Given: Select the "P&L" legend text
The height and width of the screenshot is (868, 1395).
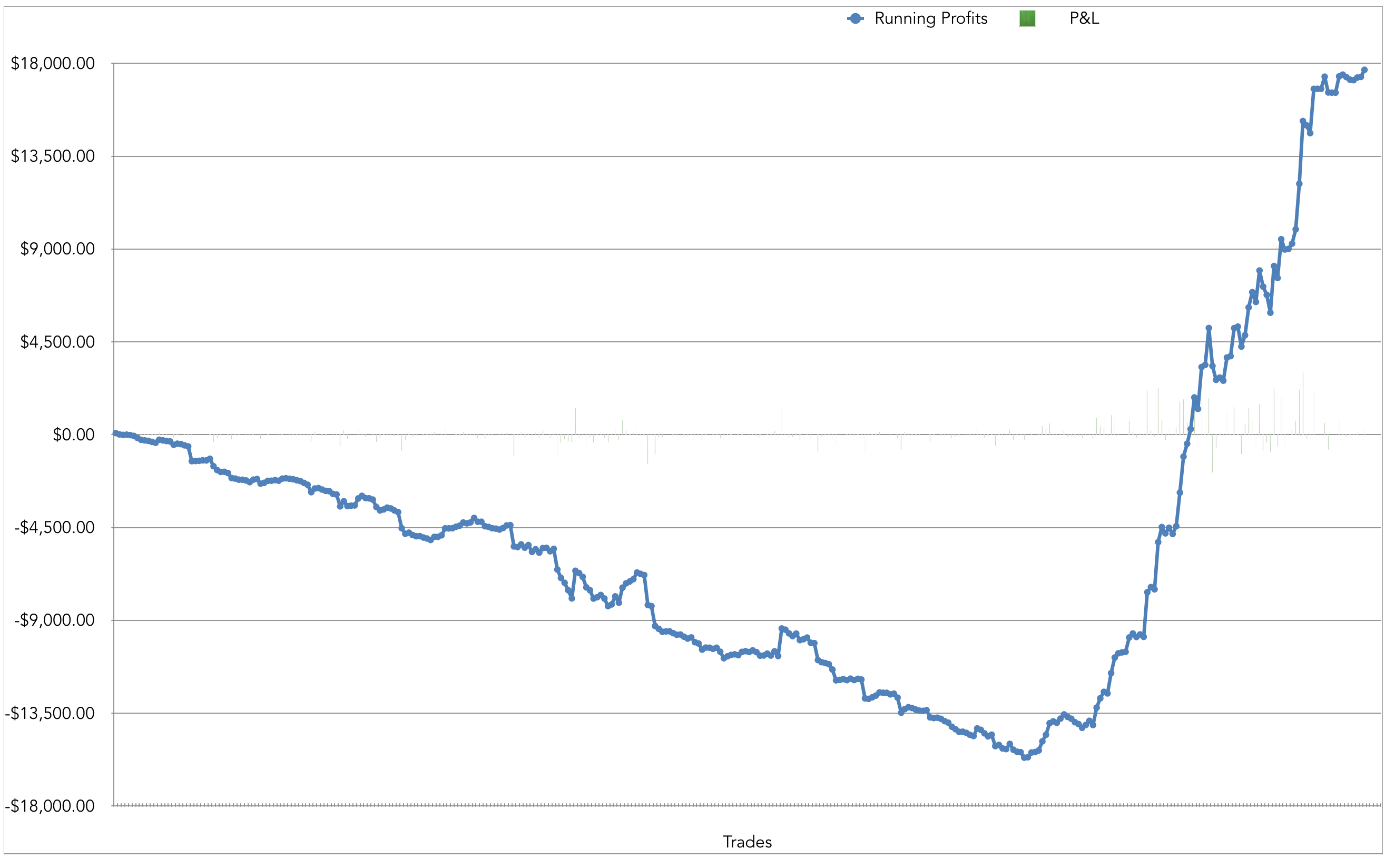Looking at the screenshot, I should point(1084,19).
